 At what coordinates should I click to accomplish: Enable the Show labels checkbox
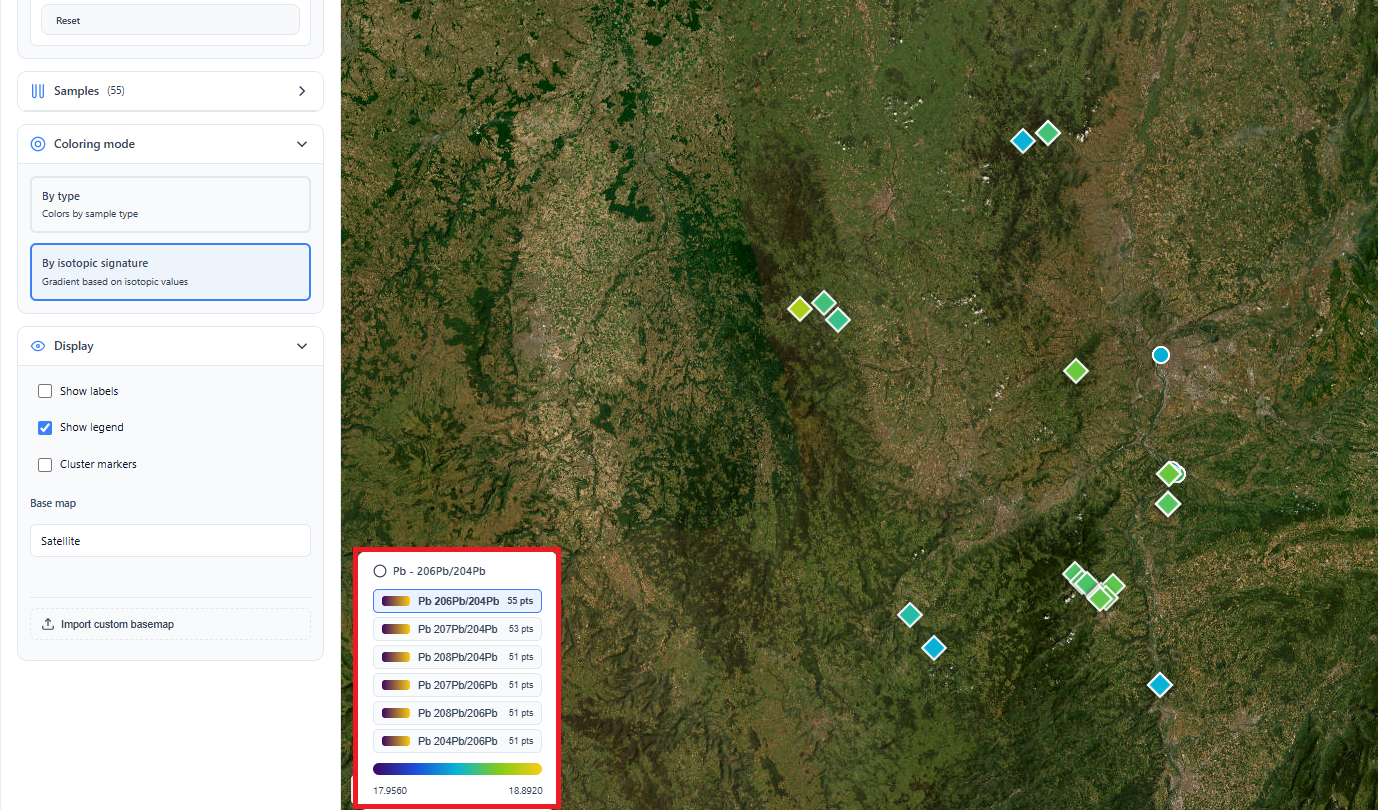(x=45, y=391)
